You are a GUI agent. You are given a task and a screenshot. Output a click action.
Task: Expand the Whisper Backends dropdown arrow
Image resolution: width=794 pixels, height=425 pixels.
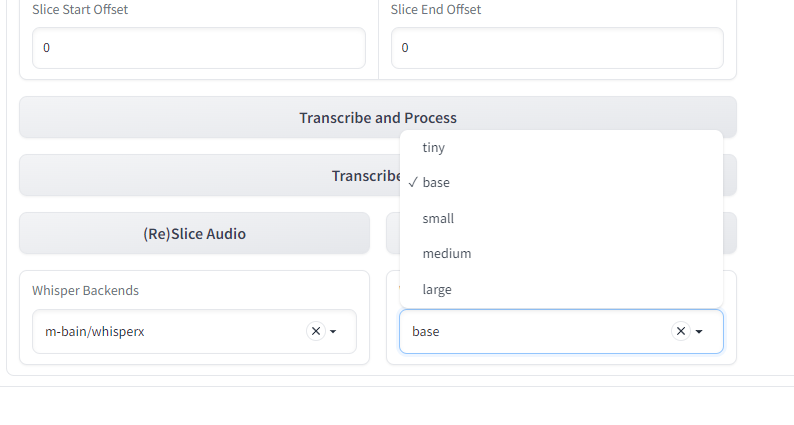(x=333, y=332)
